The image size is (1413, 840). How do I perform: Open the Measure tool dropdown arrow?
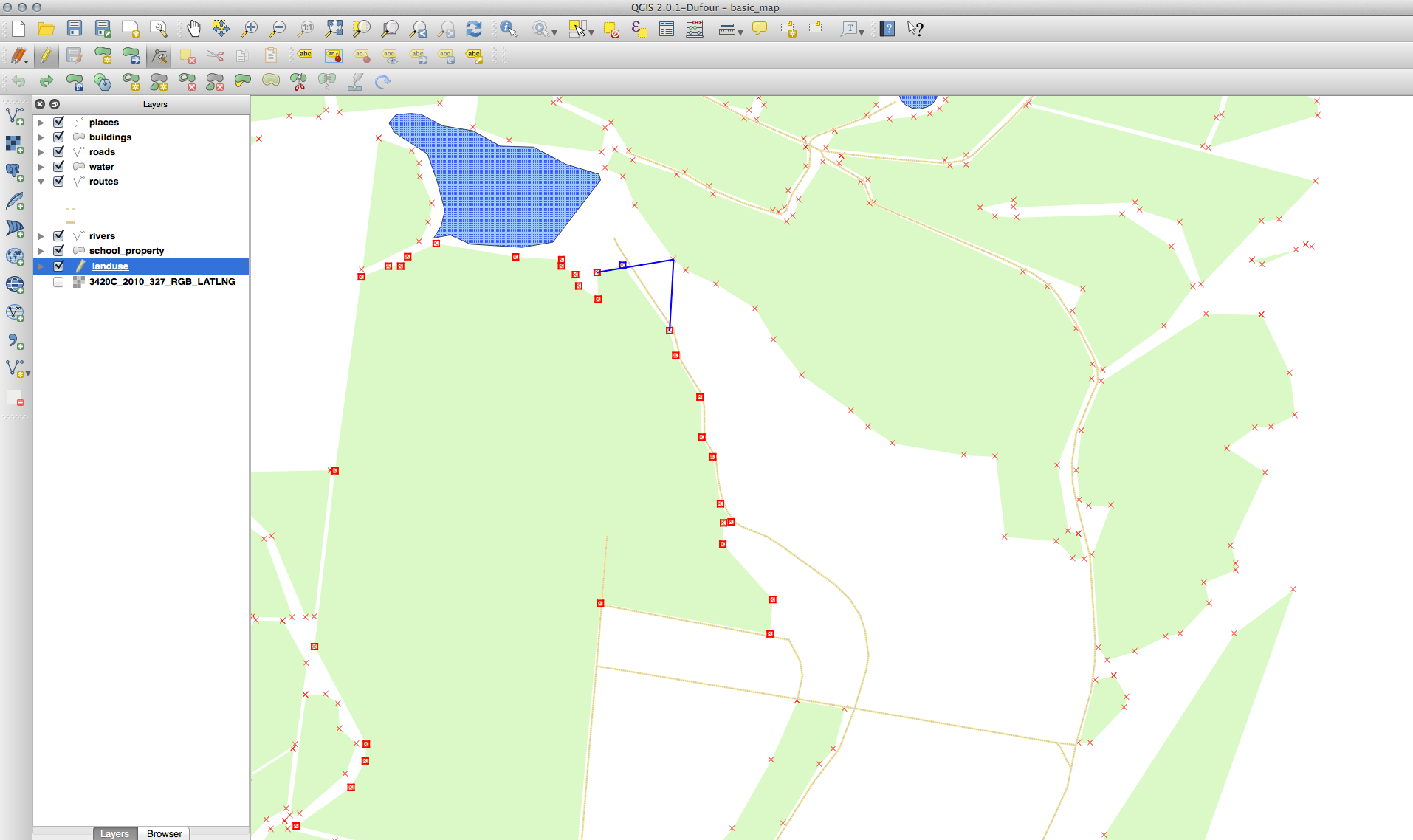click(x=740, y=32)
